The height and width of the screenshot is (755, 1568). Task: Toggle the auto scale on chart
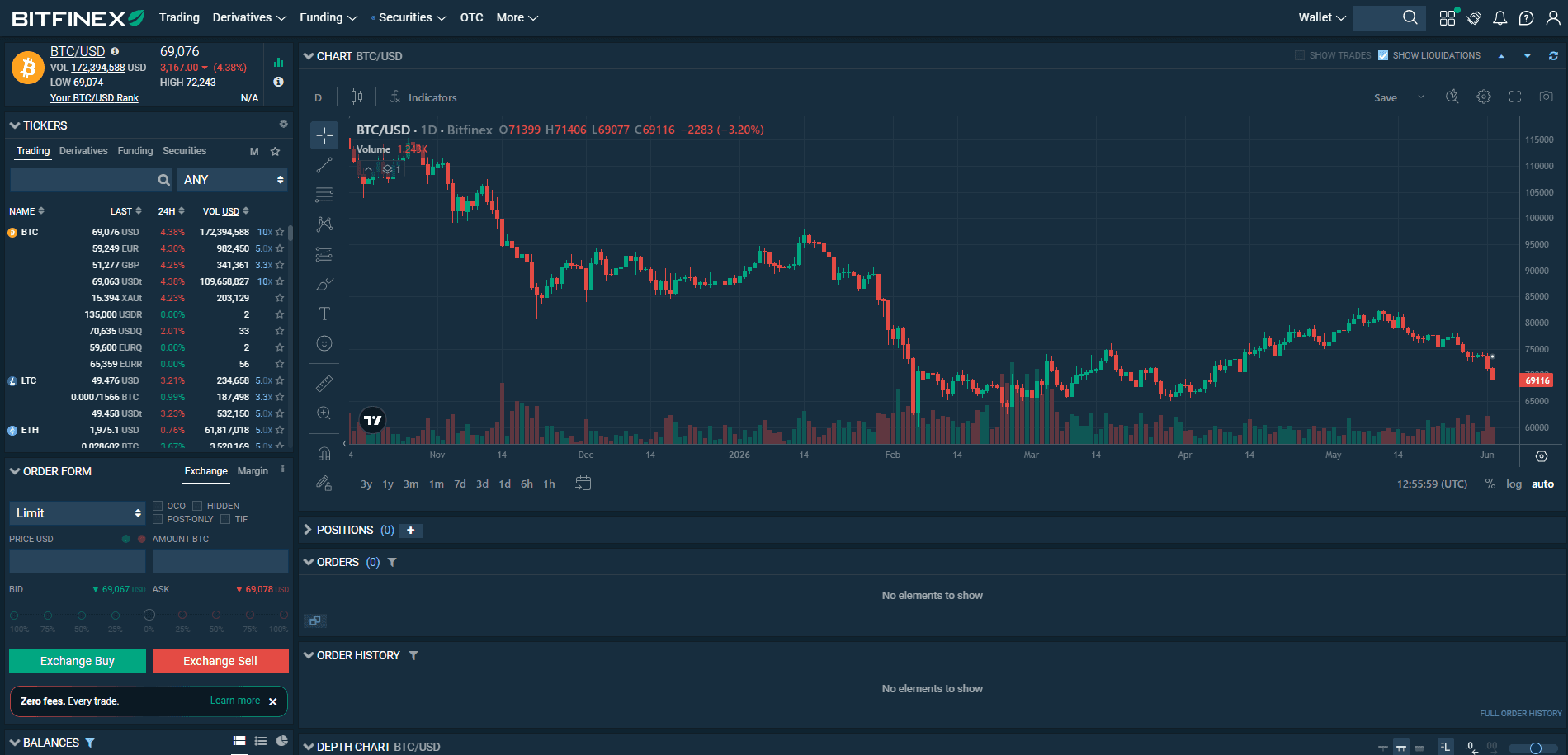(1542, 484)
